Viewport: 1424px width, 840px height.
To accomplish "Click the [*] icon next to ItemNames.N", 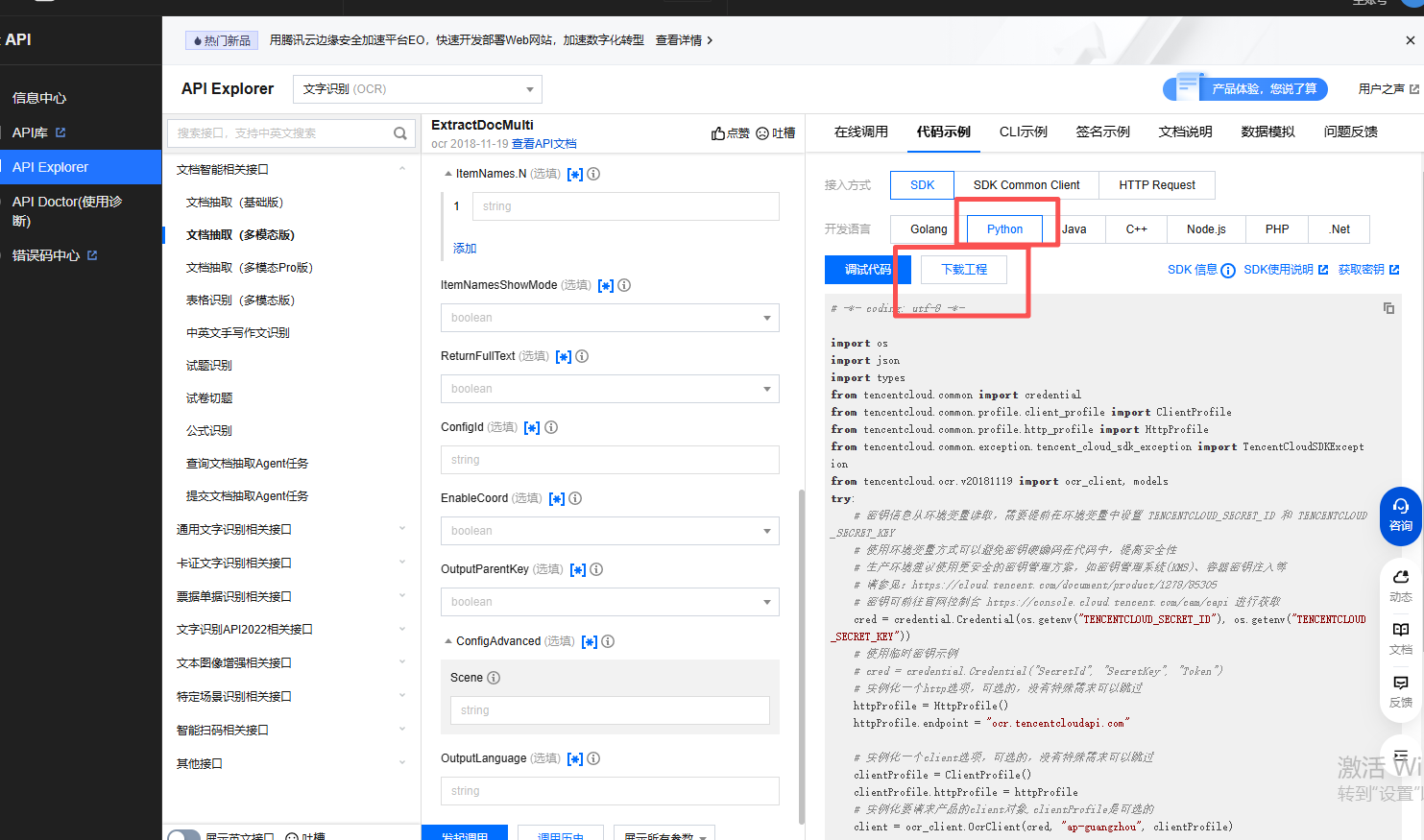I will (x=575, y=174).
